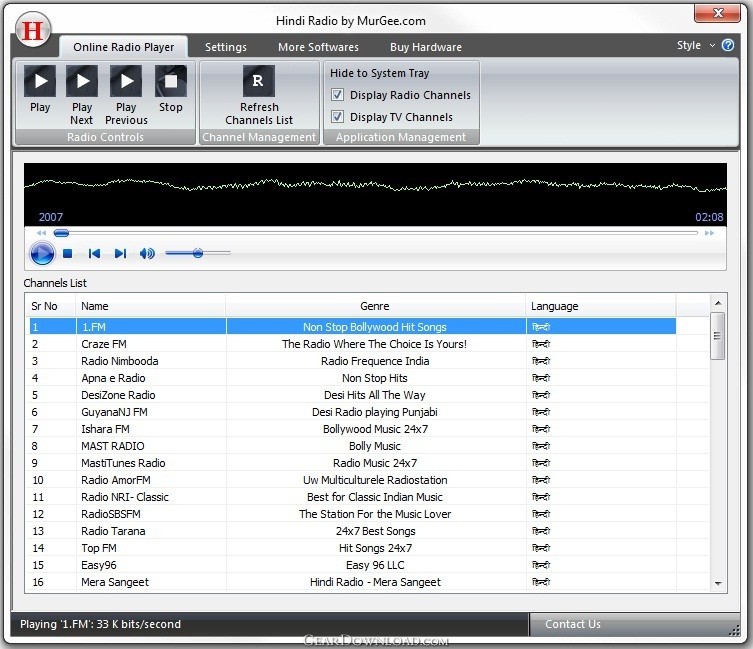753x649 pixels.
Task: Click the Stop ribbon button
Action: coord(170,89)
